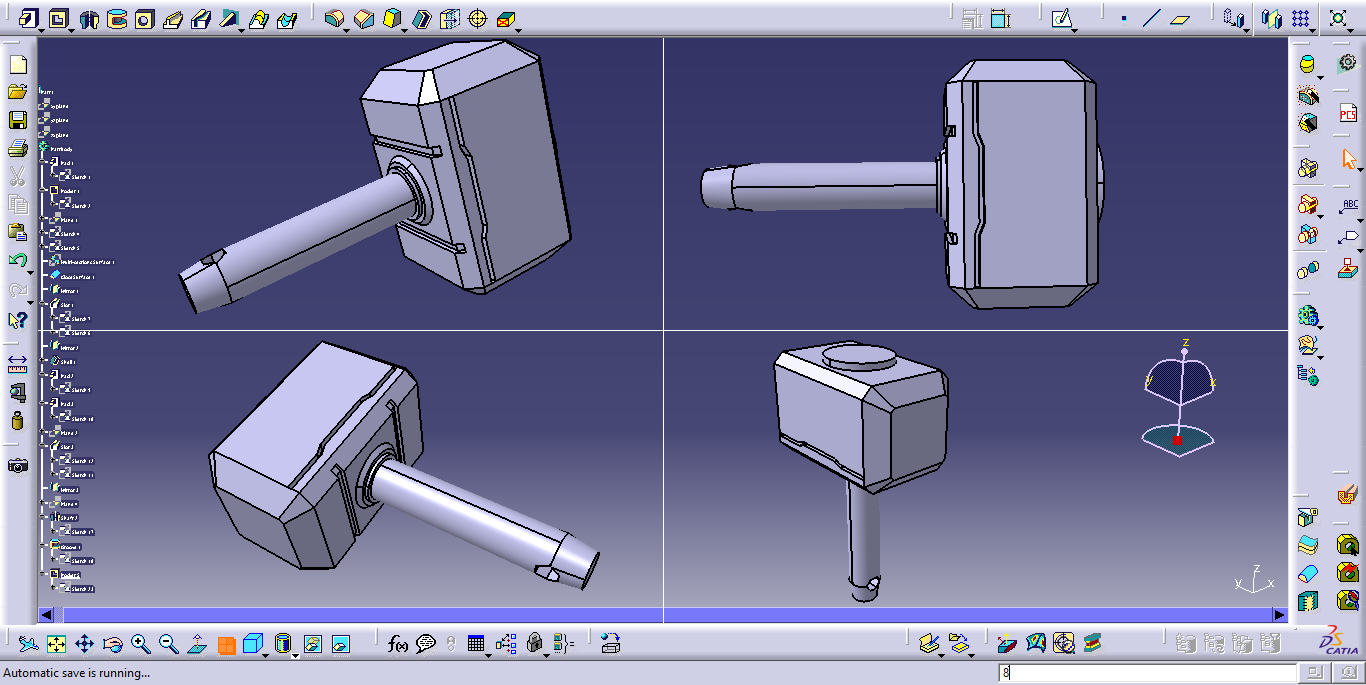Swap the visible space

341,644
